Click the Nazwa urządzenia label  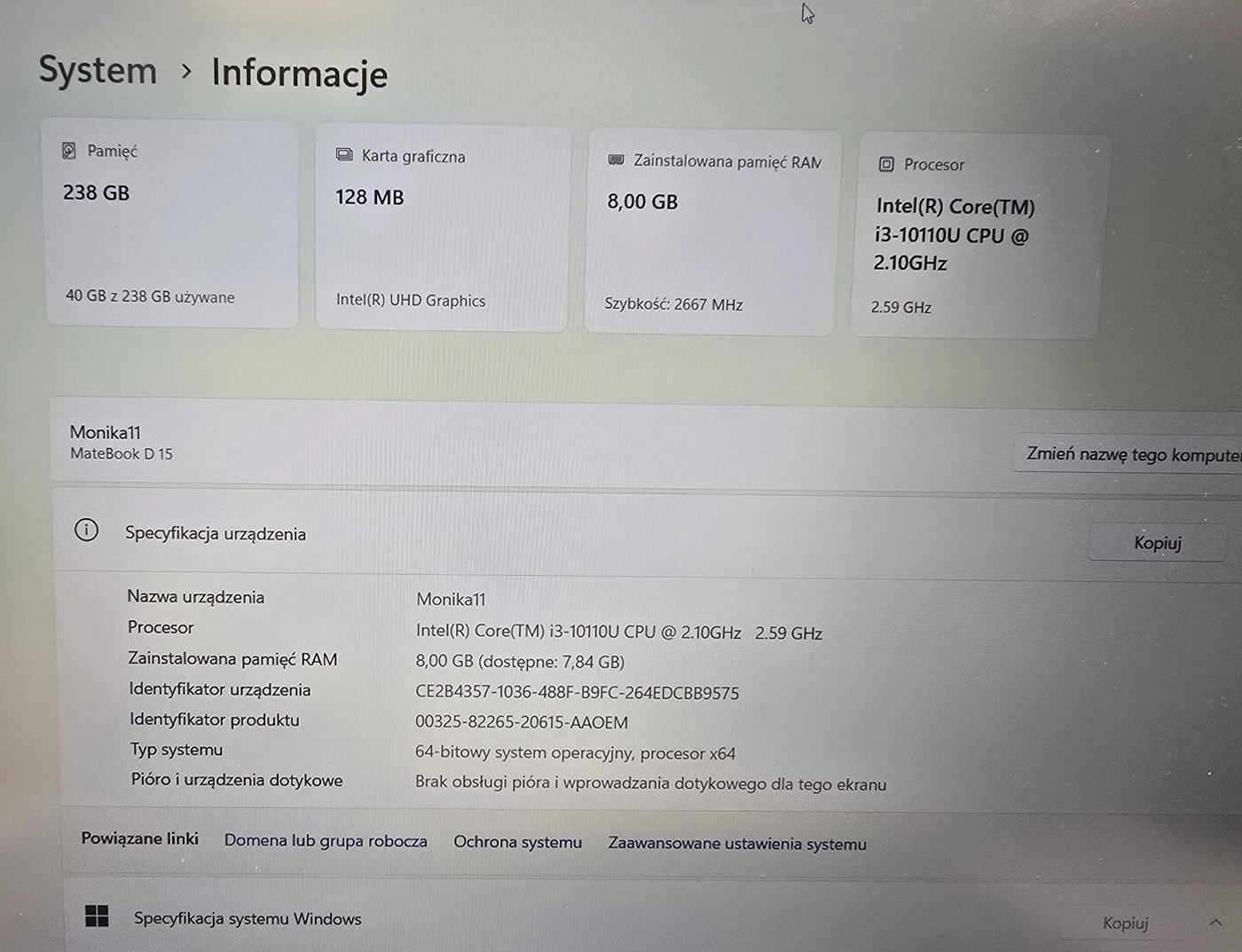[x=196, y=597]
